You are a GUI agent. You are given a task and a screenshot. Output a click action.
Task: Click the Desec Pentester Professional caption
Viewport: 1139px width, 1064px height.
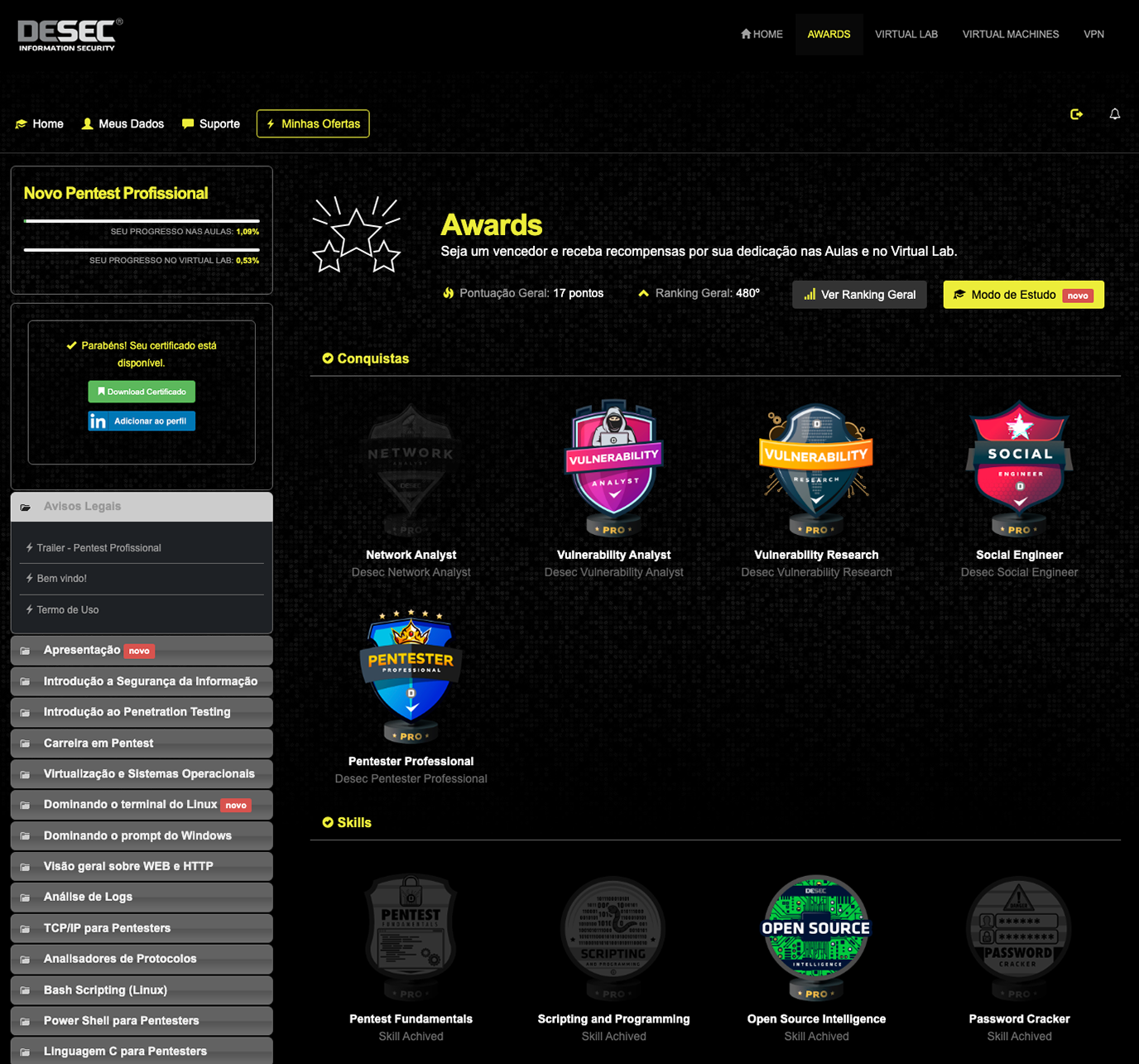tap(411, 779)
